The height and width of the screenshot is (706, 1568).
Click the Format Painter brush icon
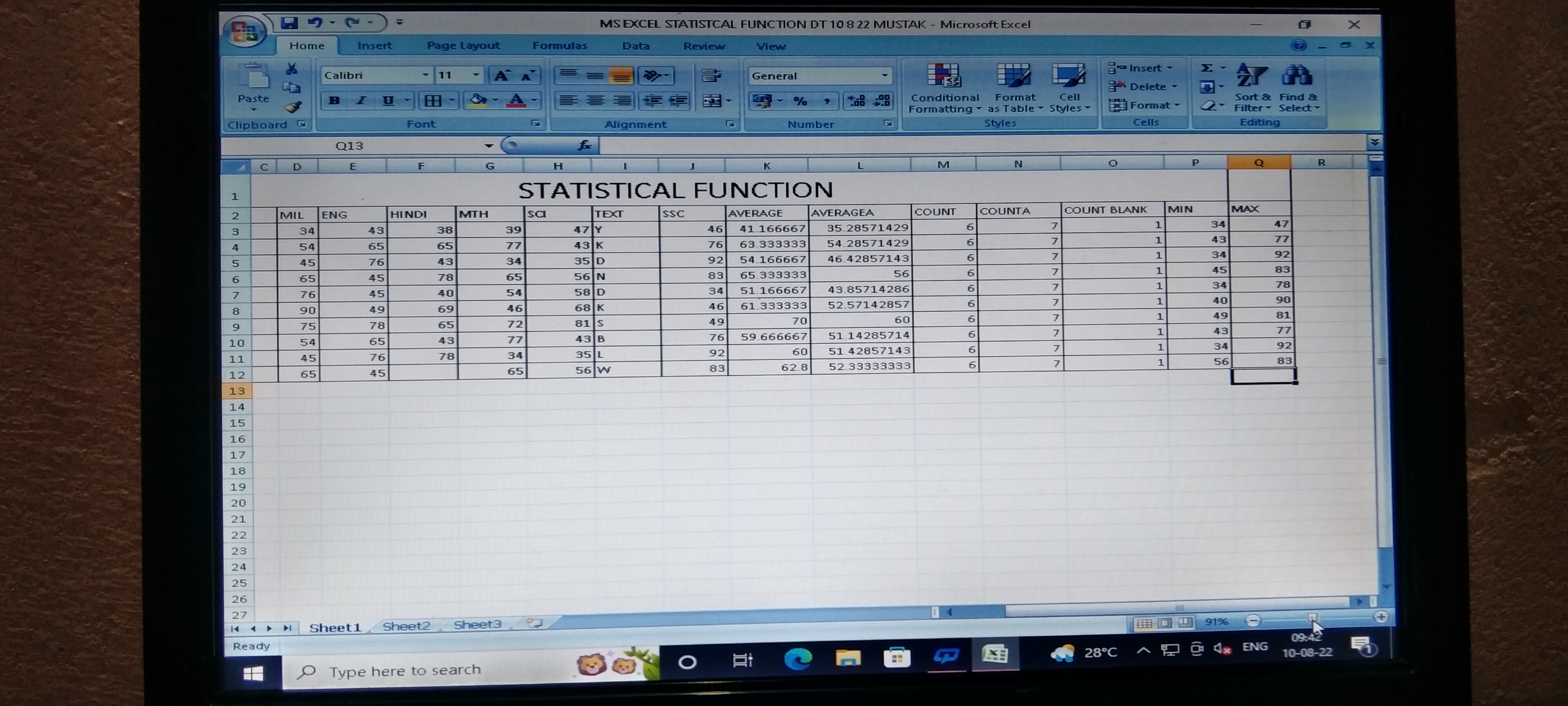[x=293, y=107]
